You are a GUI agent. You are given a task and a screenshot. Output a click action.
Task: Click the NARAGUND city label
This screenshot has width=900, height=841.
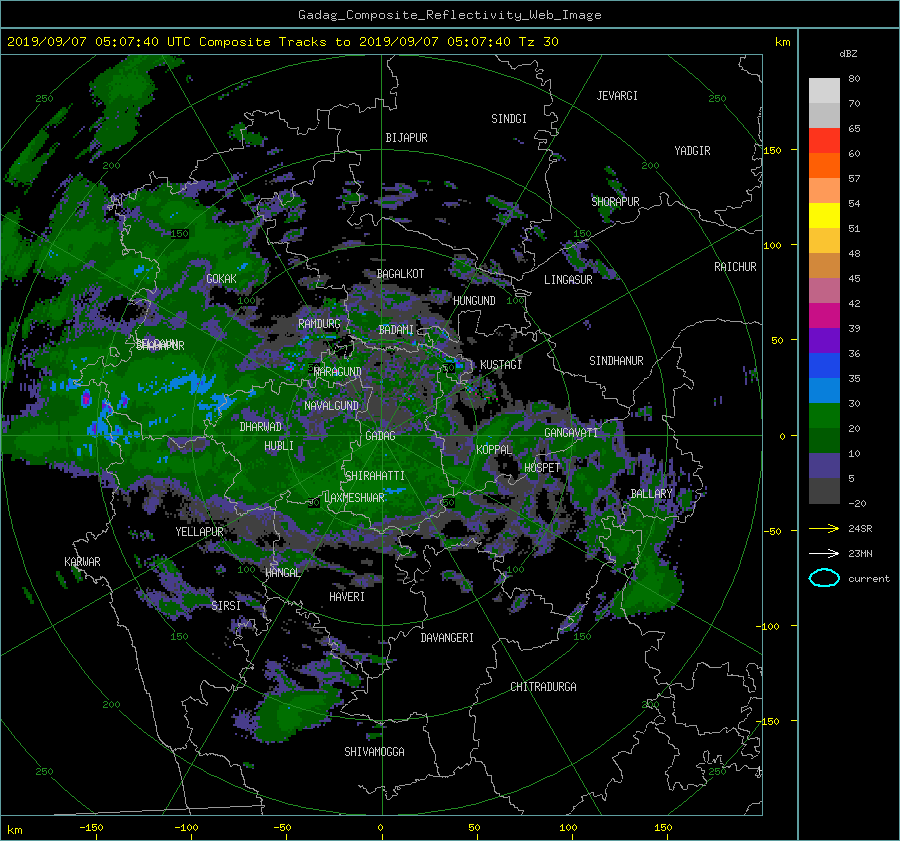click(338, 372)
